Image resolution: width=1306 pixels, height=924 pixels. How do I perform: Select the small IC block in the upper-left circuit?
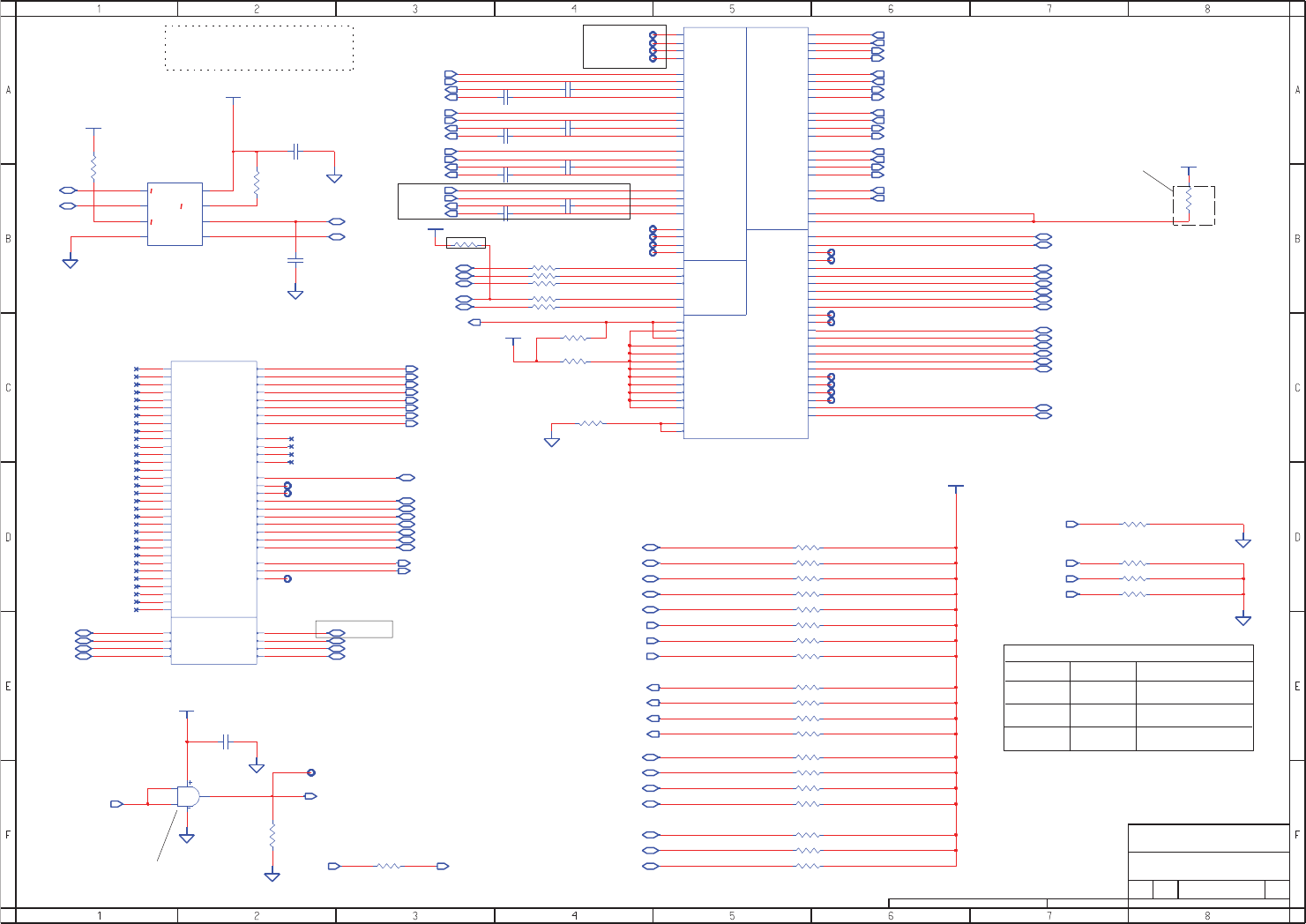click(x=175, y=214)
